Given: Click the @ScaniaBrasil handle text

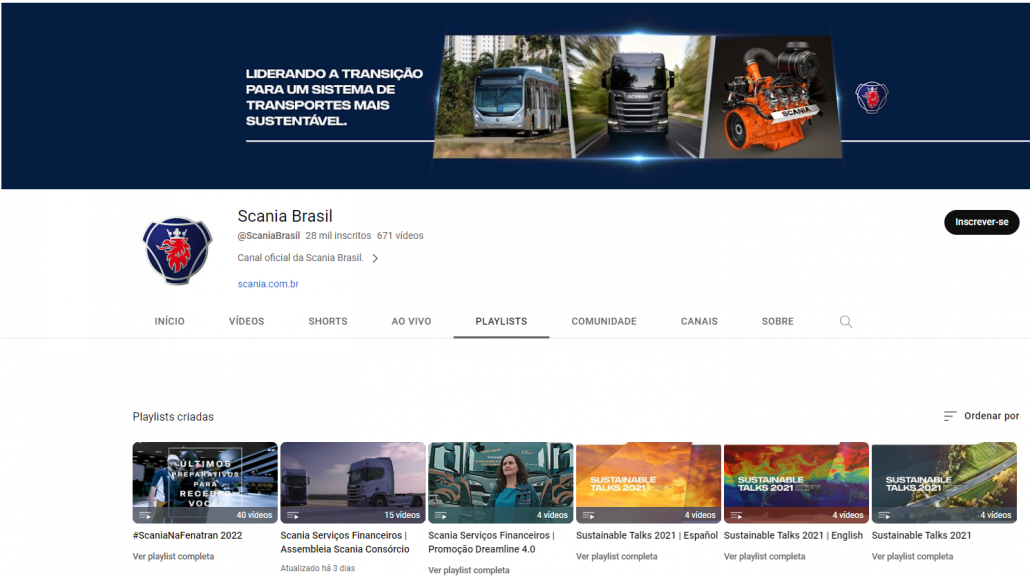Looking at the screenshot, I should [x=269, y=235].
